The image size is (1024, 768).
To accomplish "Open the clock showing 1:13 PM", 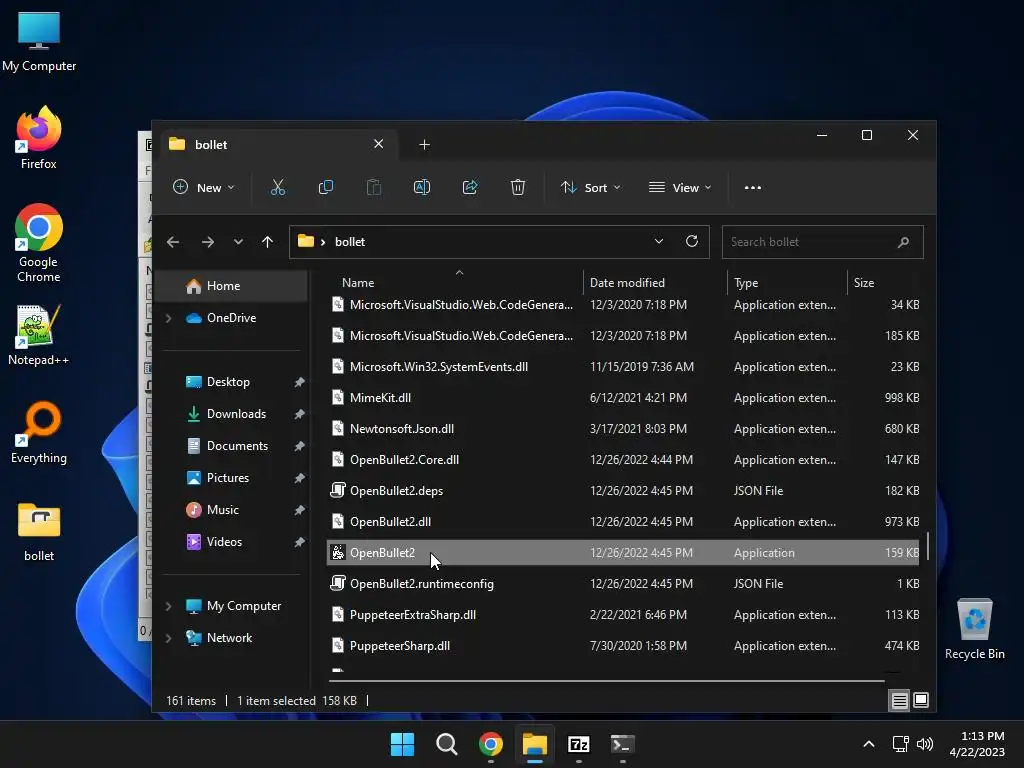I will coord(977,744).
